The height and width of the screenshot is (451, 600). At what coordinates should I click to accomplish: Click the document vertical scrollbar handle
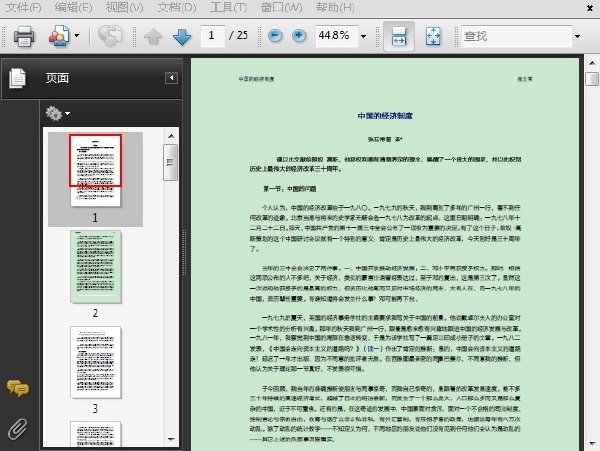(592, 79)
